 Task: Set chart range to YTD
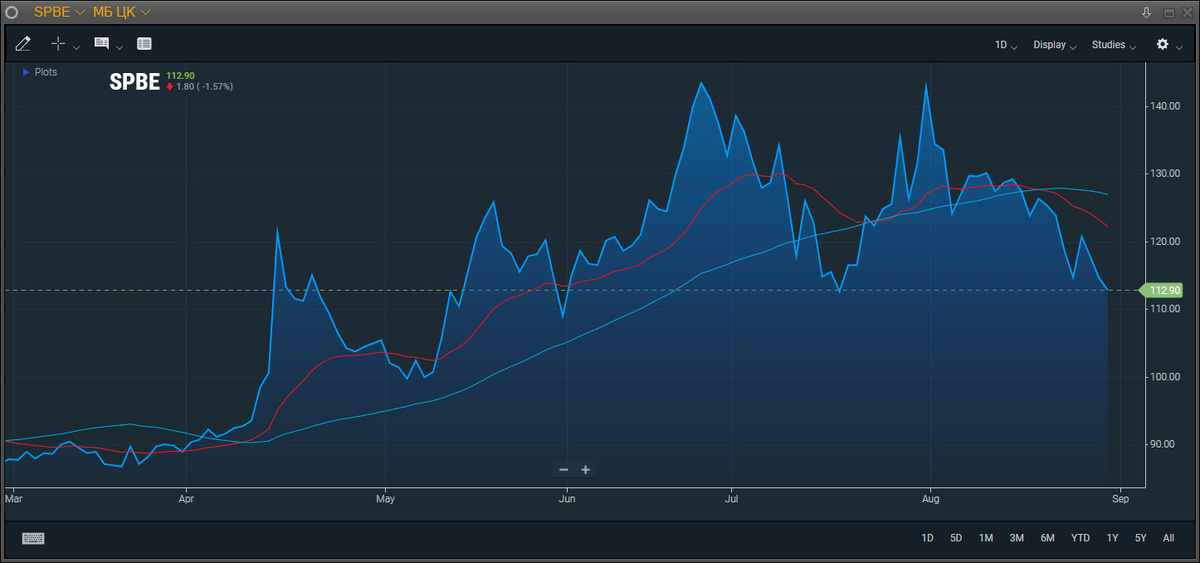coord(1080,538)
